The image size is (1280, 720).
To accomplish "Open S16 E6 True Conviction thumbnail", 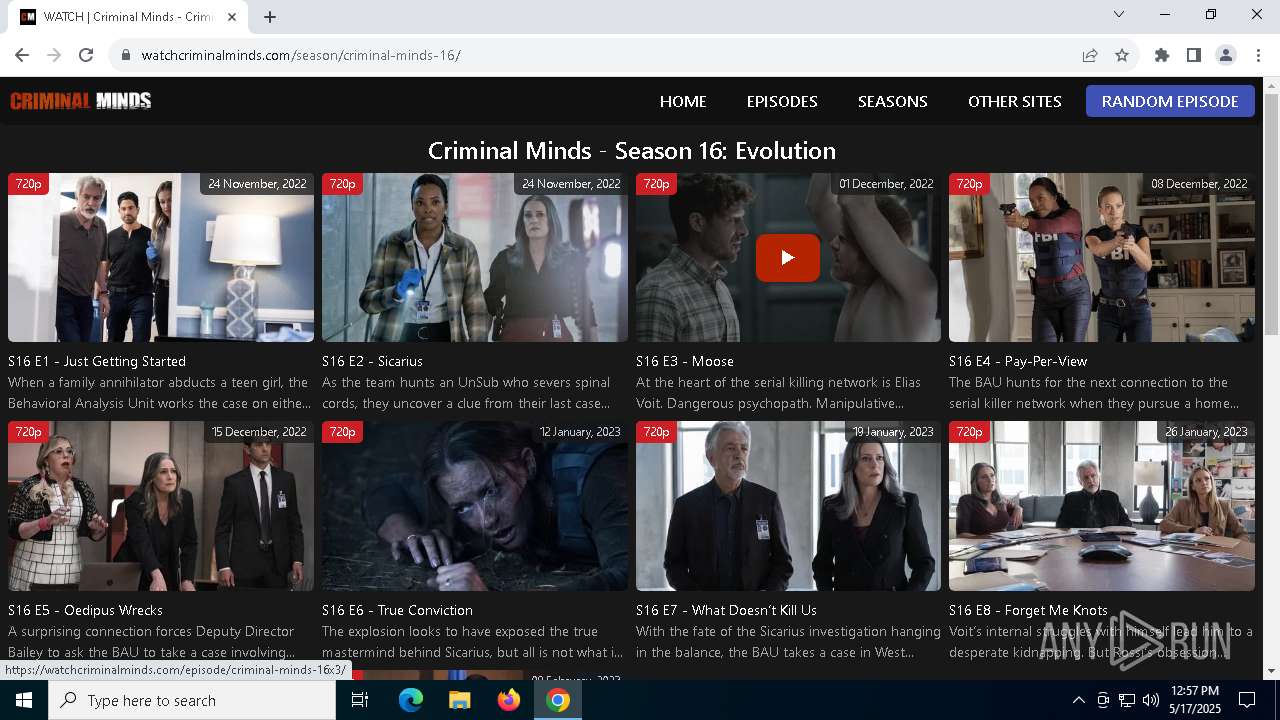I will point(475,506).
